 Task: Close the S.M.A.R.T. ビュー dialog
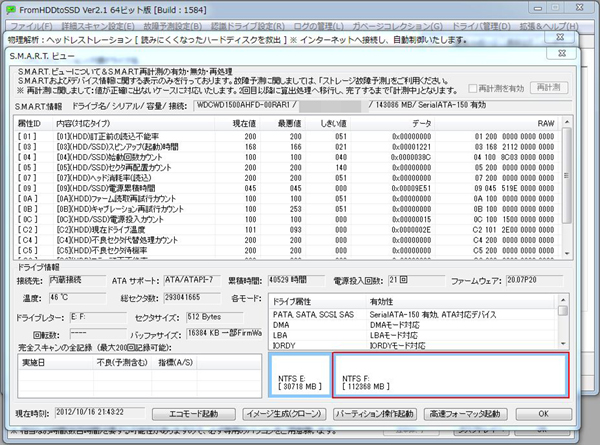coord(562,53)
